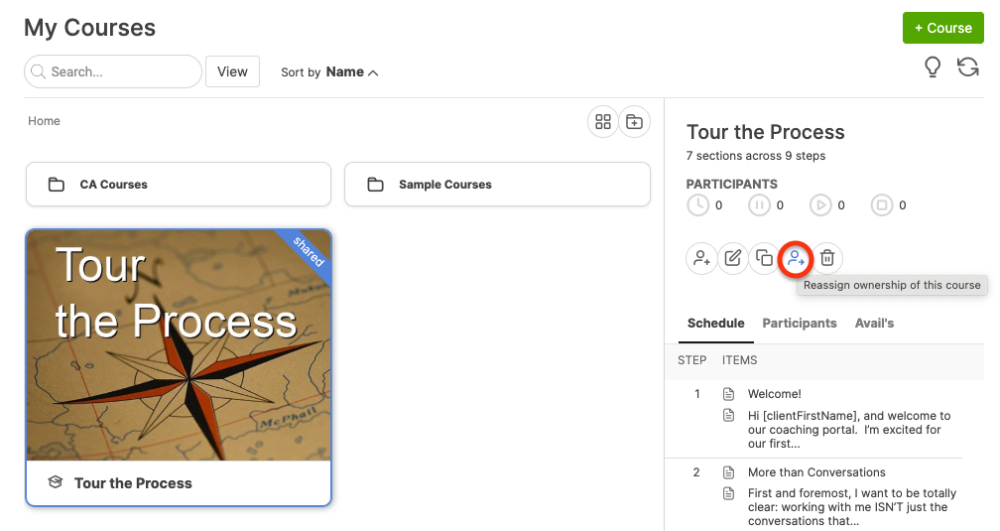Select the Schedule tab

point(716,323)
